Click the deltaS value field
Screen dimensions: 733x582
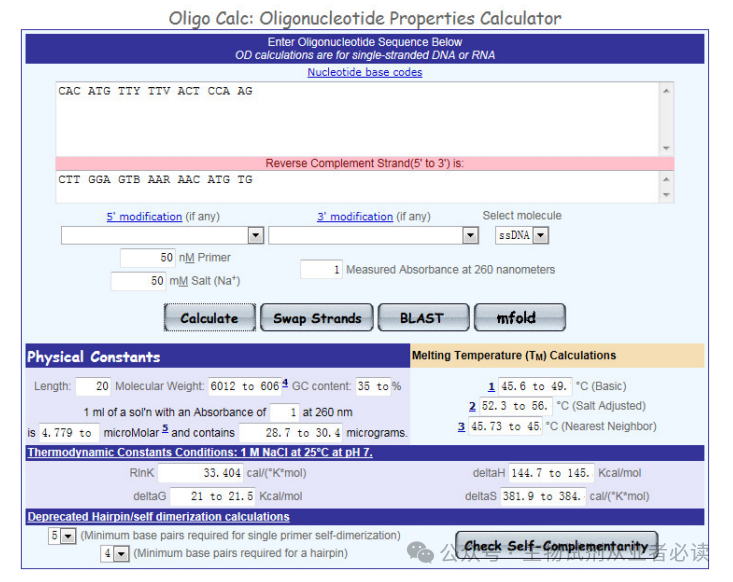[543, 496]
